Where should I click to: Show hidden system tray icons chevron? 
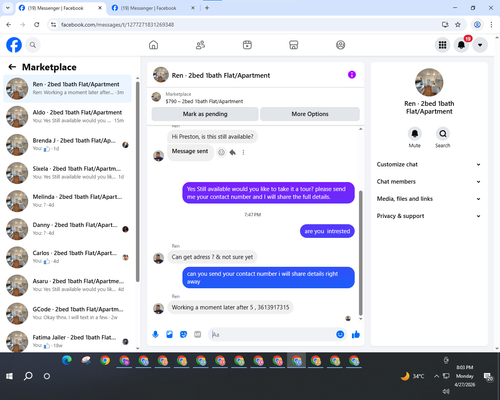click(436, 376)
